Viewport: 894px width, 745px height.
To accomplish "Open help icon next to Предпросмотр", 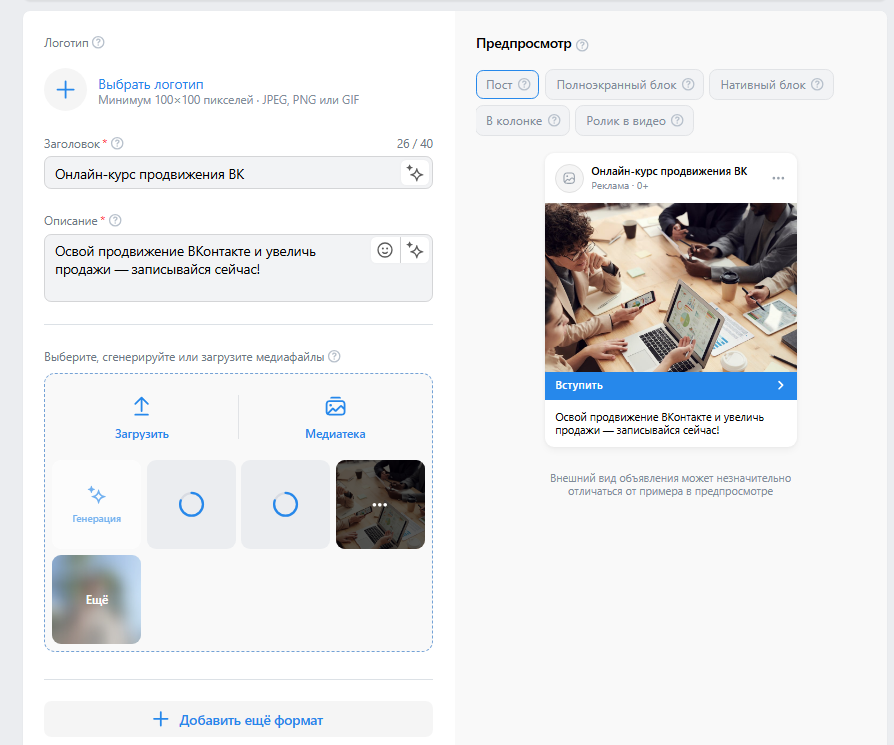I will (582, 45).
